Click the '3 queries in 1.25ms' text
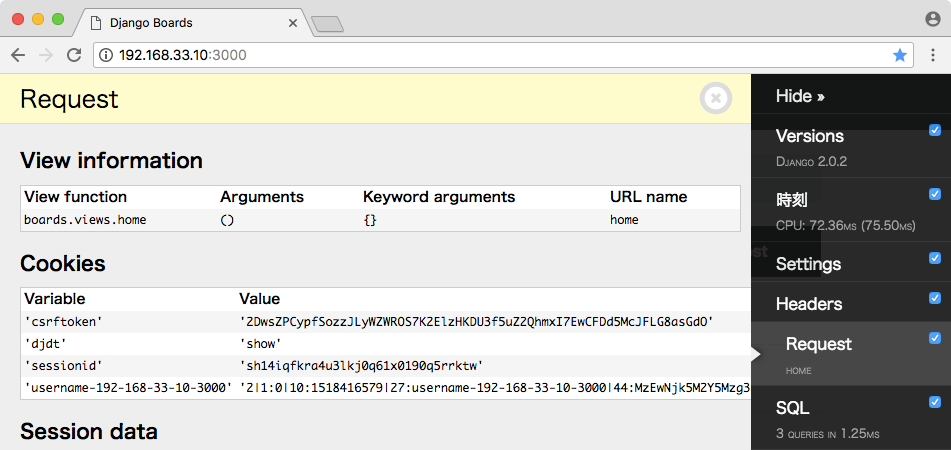Image resolution: width=951 pixels, height=450 pixels. pyautogui.click(x=827, y=434)
